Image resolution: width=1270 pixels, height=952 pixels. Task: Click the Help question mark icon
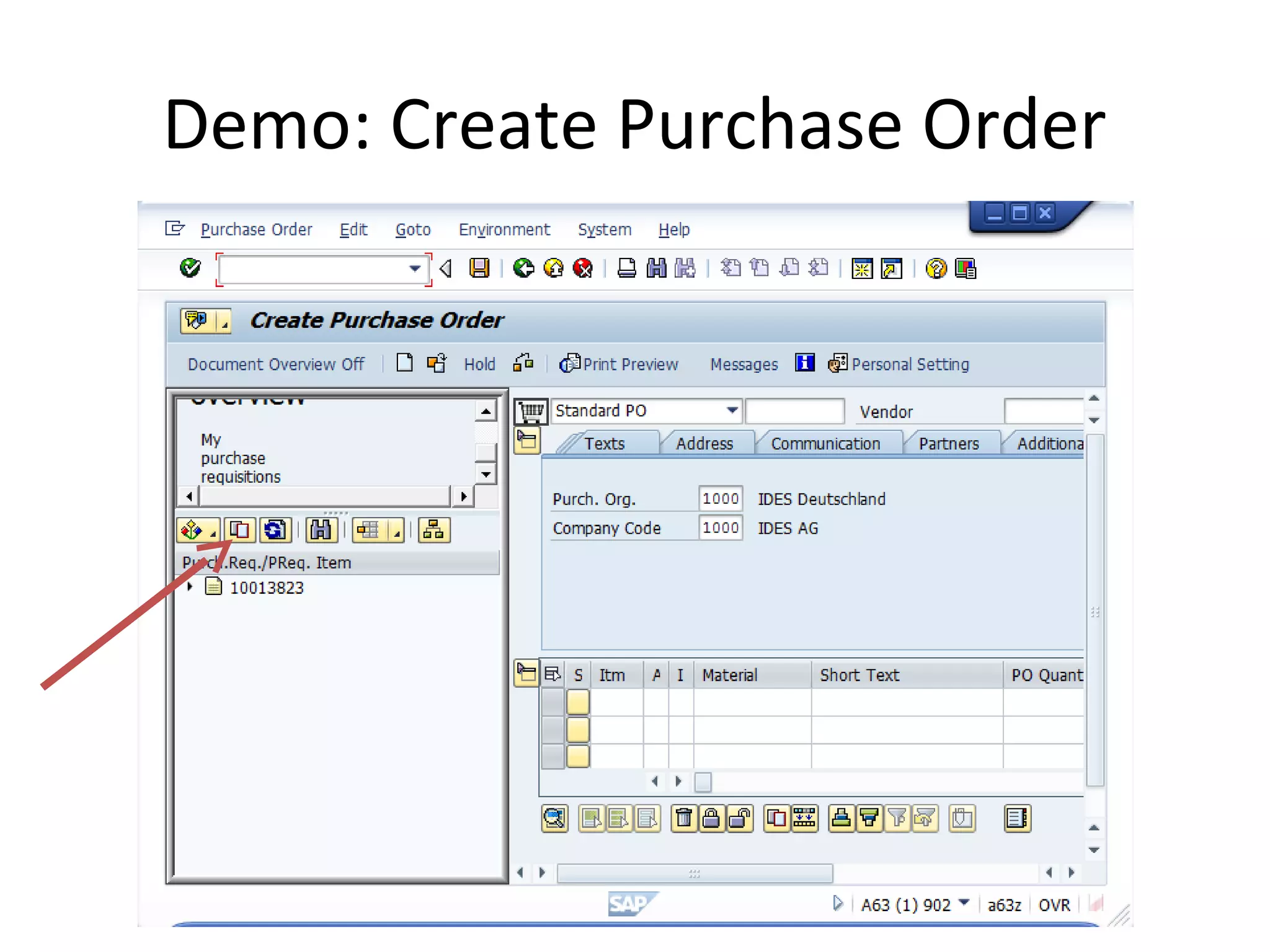[936, 268]
